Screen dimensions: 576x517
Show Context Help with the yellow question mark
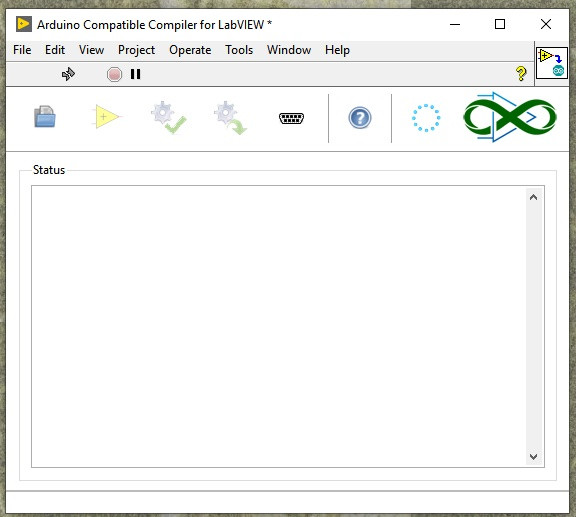pyautogui.click(x=521, y=73)
